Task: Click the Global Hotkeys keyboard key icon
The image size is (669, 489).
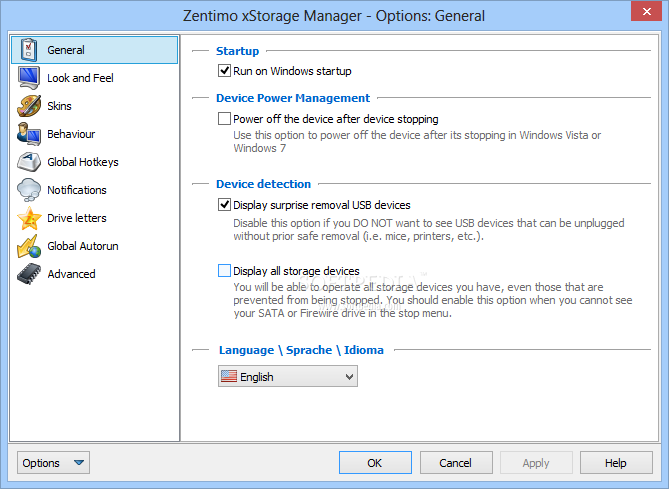Action: (x=29, y=162)
